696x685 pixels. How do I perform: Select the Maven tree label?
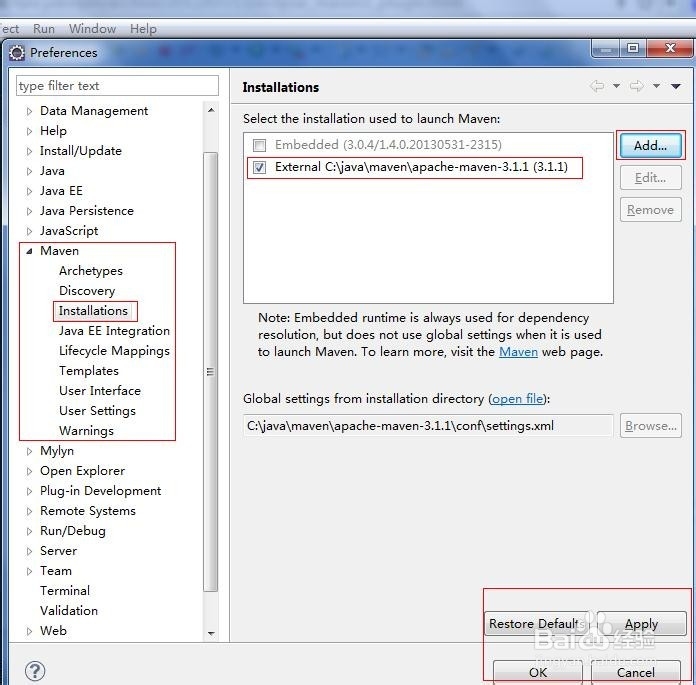(x=59, y=251)
